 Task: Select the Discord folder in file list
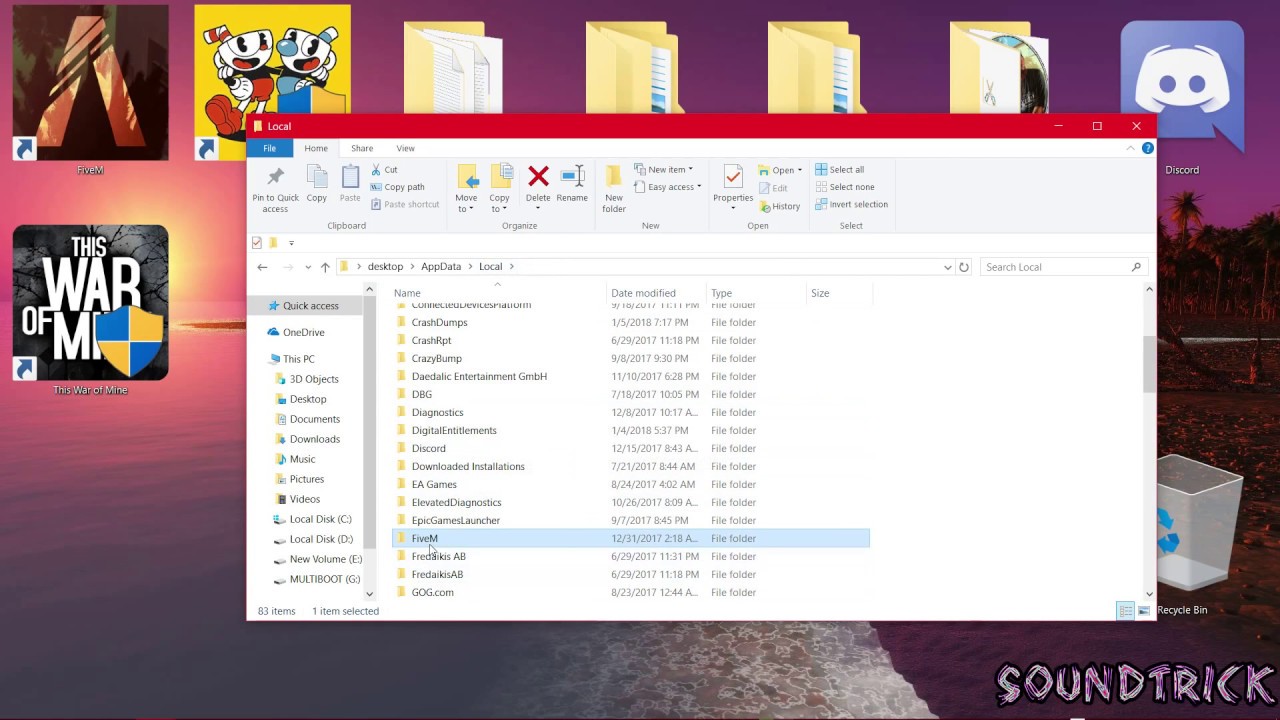(x=631, y=448)
